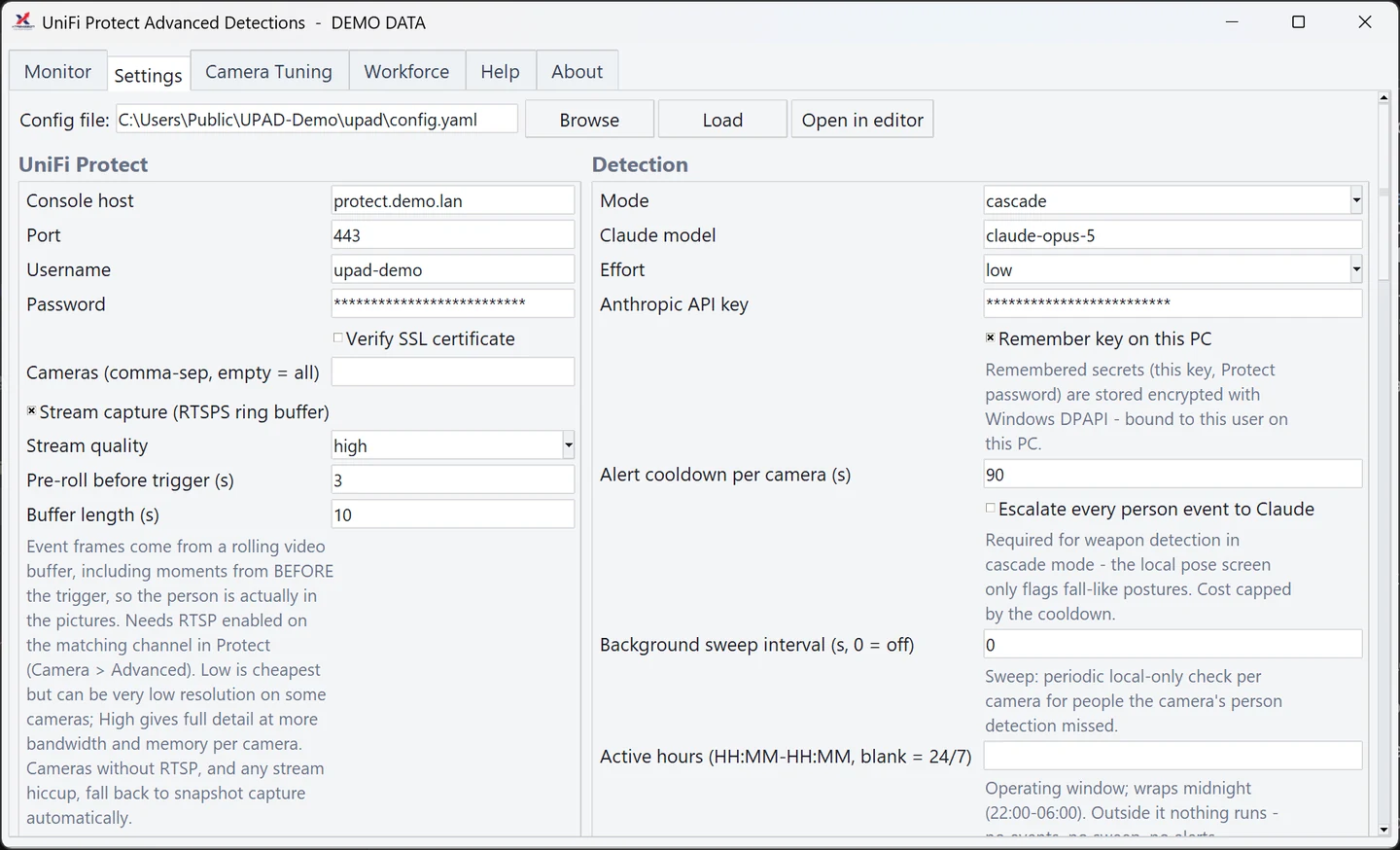The width and height of the screenshot is (1400, 850).
Task: Enable Escalate every person event to Claude
Action: click(x=991, y=509)
